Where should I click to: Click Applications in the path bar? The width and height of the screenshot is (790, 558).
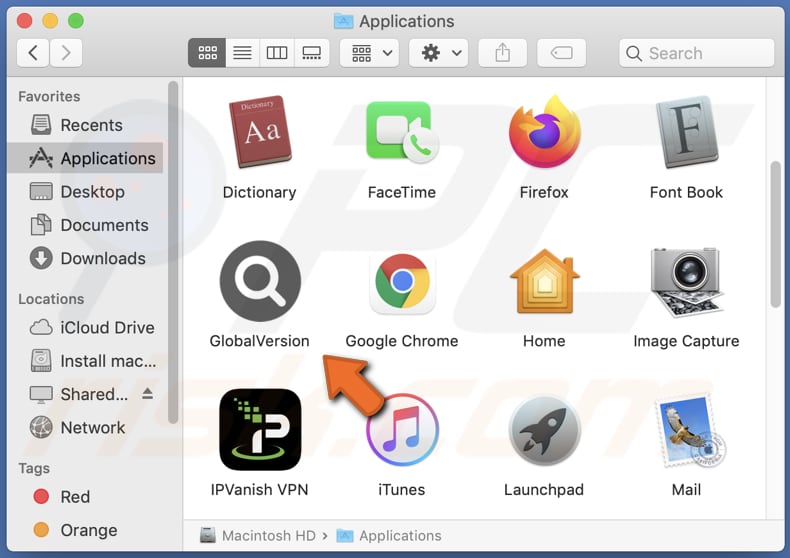[389, 535]
